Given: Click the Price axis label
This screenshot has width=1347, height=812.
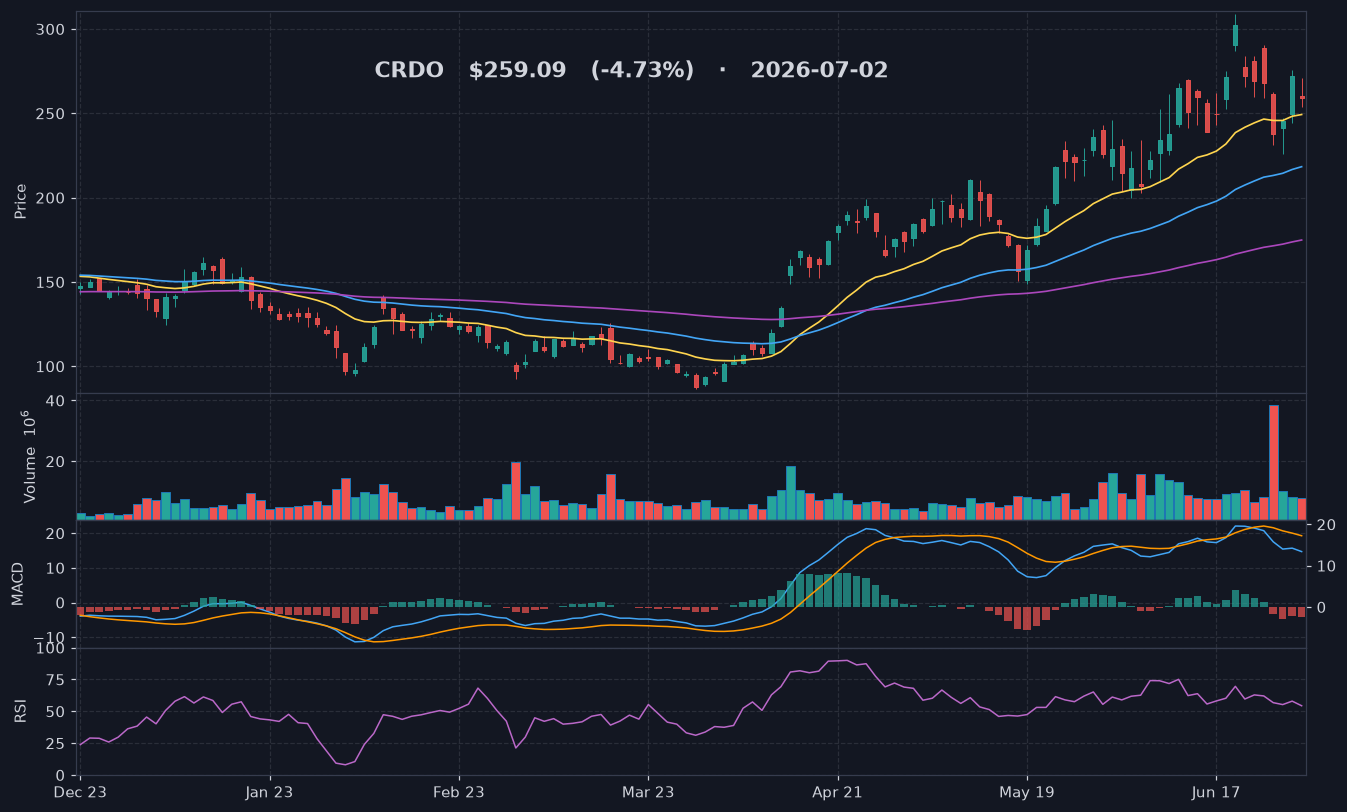Looking at the screenshot, I should [21, 201].
